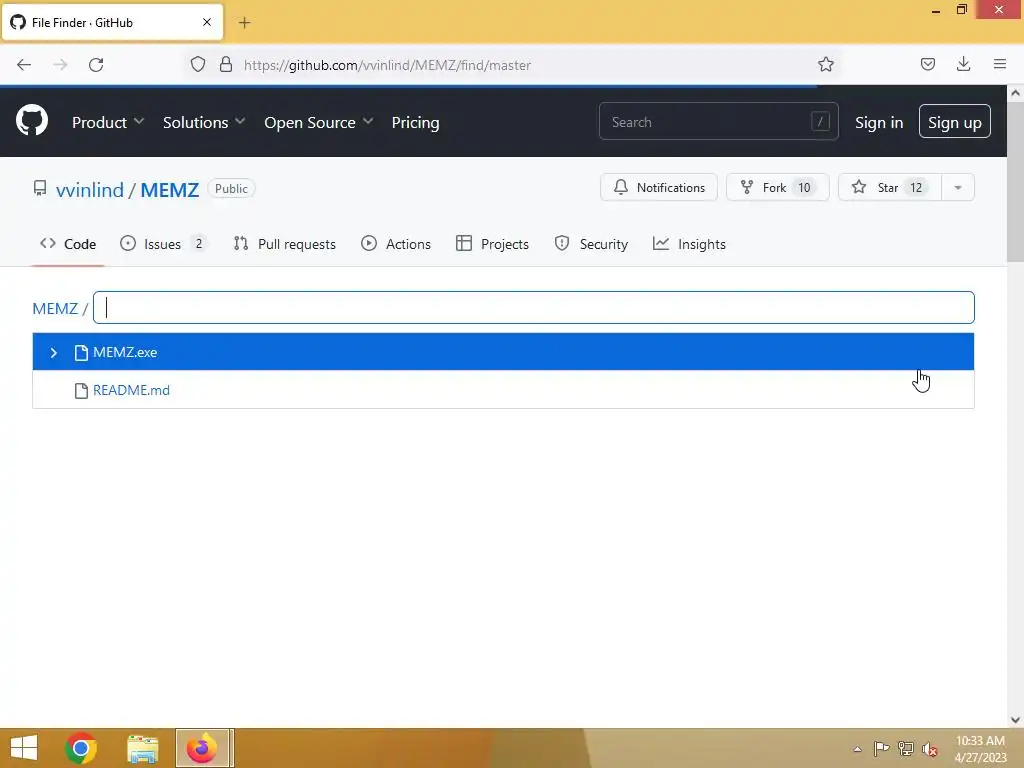Click the muted volume tray icon
The image size is (1024, 768).
[x=930, y=749]
